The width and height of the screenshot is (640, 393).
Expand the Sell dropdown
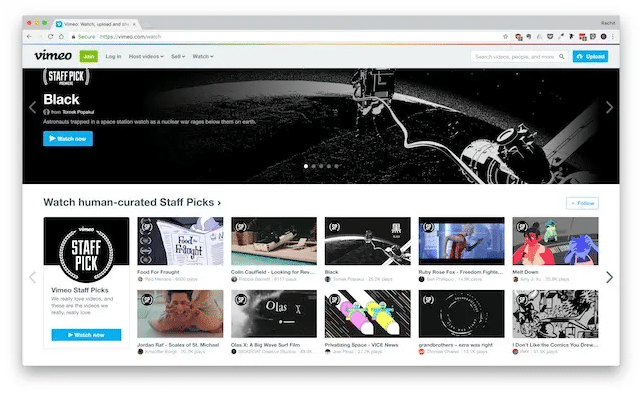(178, 56)
